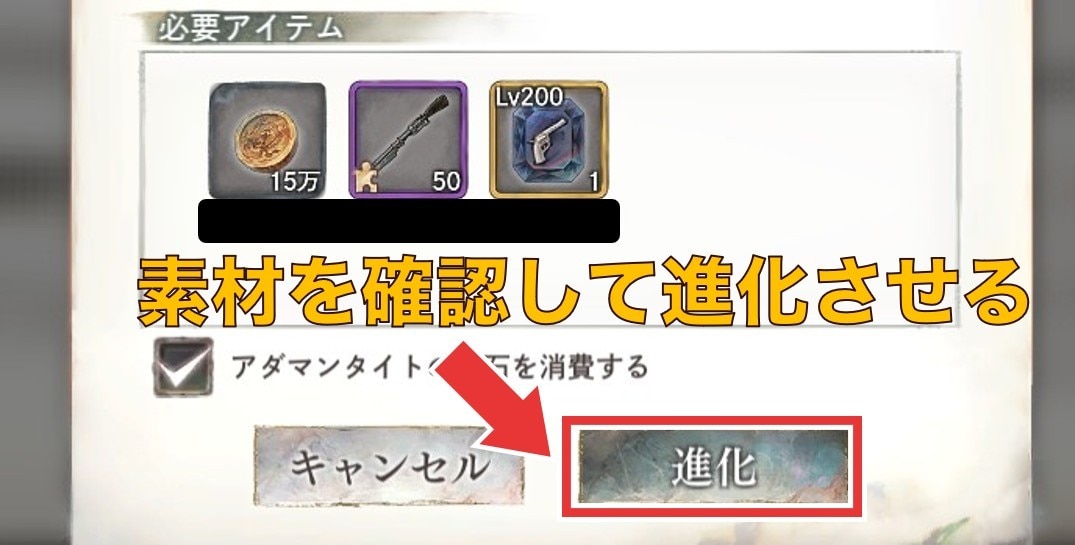Image resolution: width=1075 pixels, height=545 pixels.
Task: Tap the puzzle piece badge on rifle
Action: 367,180
